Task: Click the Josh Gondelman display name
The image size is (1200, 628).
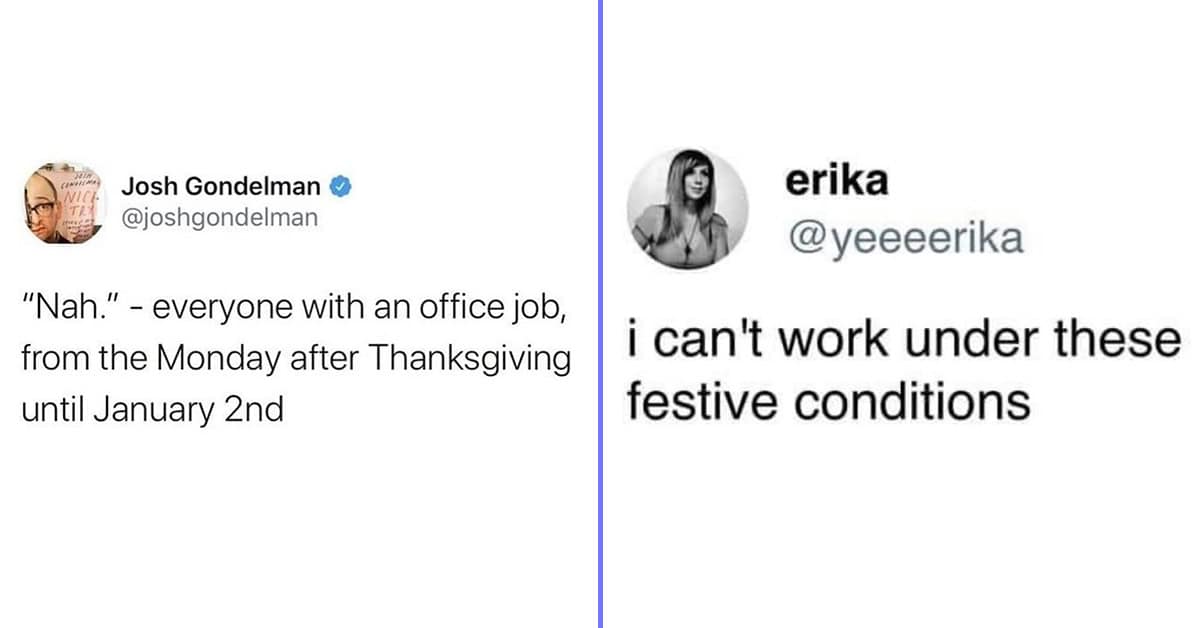Action: pyautogui.click(x=221, y=187)
